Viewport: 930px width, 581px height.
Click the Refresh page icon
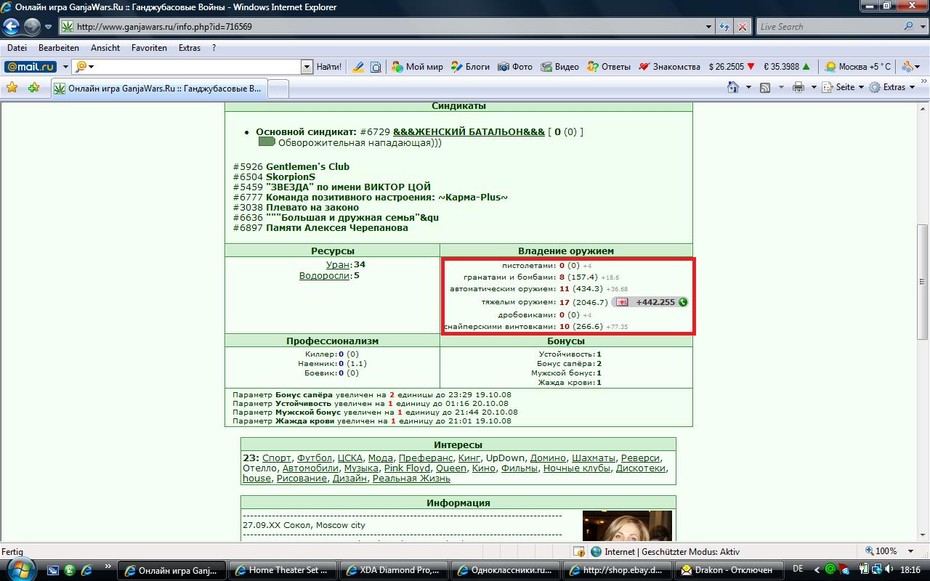(724, 27)
